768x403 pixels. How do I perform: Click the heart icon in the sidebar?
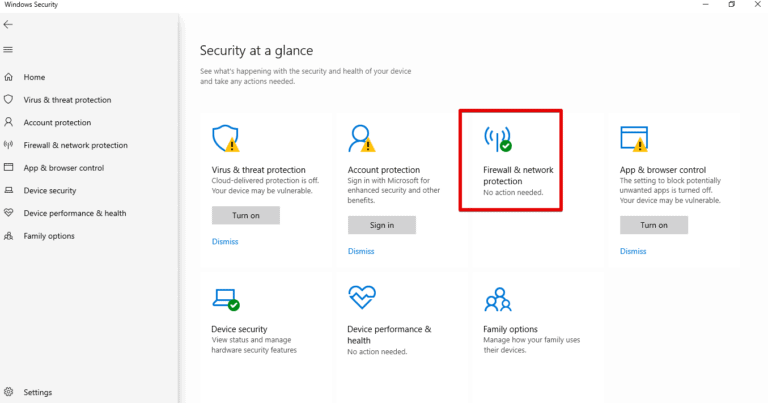click(8, 213)
